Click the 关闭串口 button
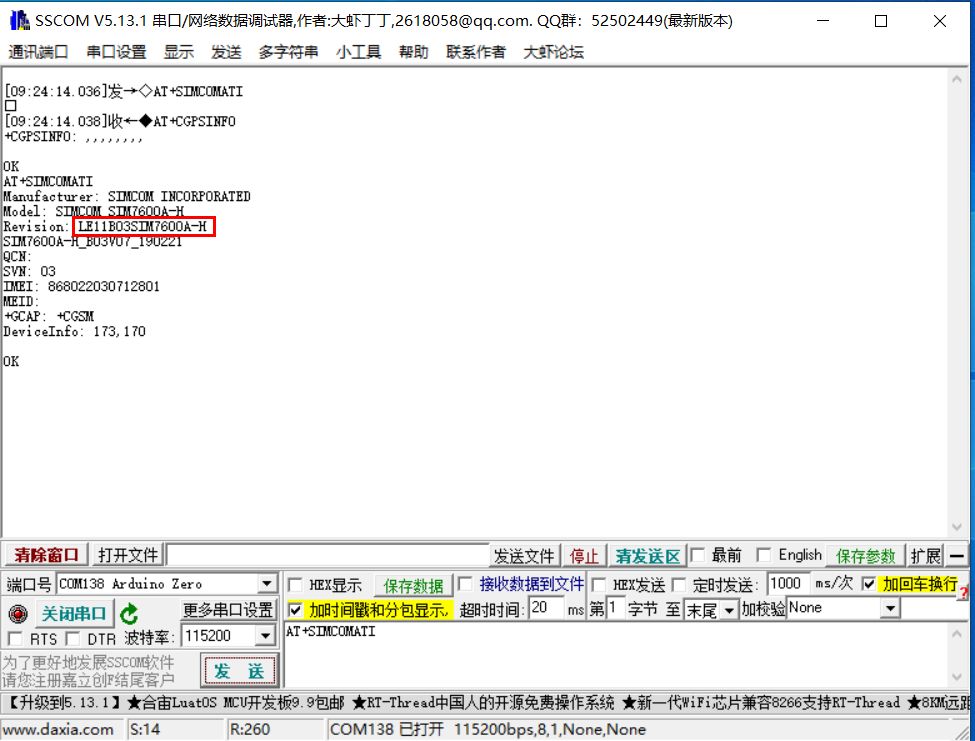 coord(74,614)
